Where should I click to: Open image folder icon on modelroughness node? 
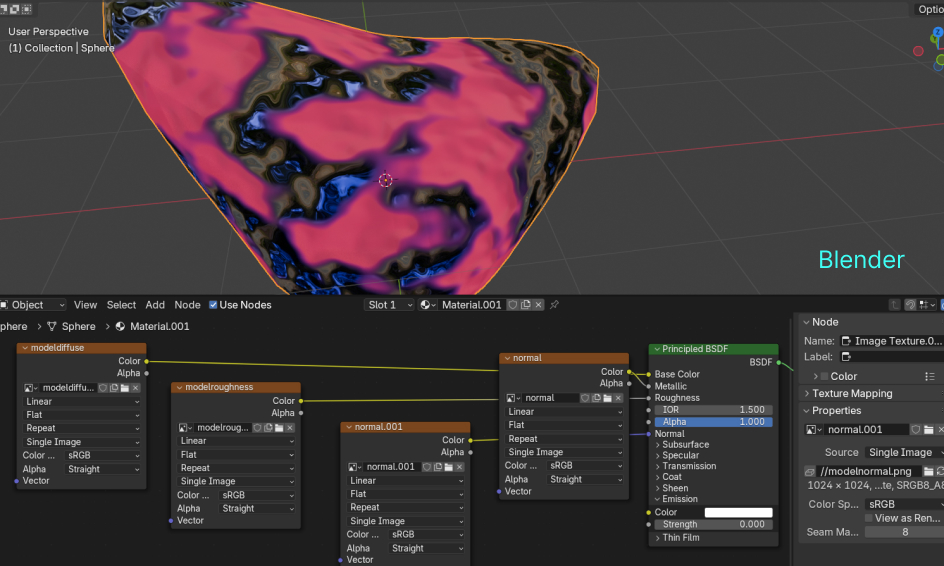281,427
